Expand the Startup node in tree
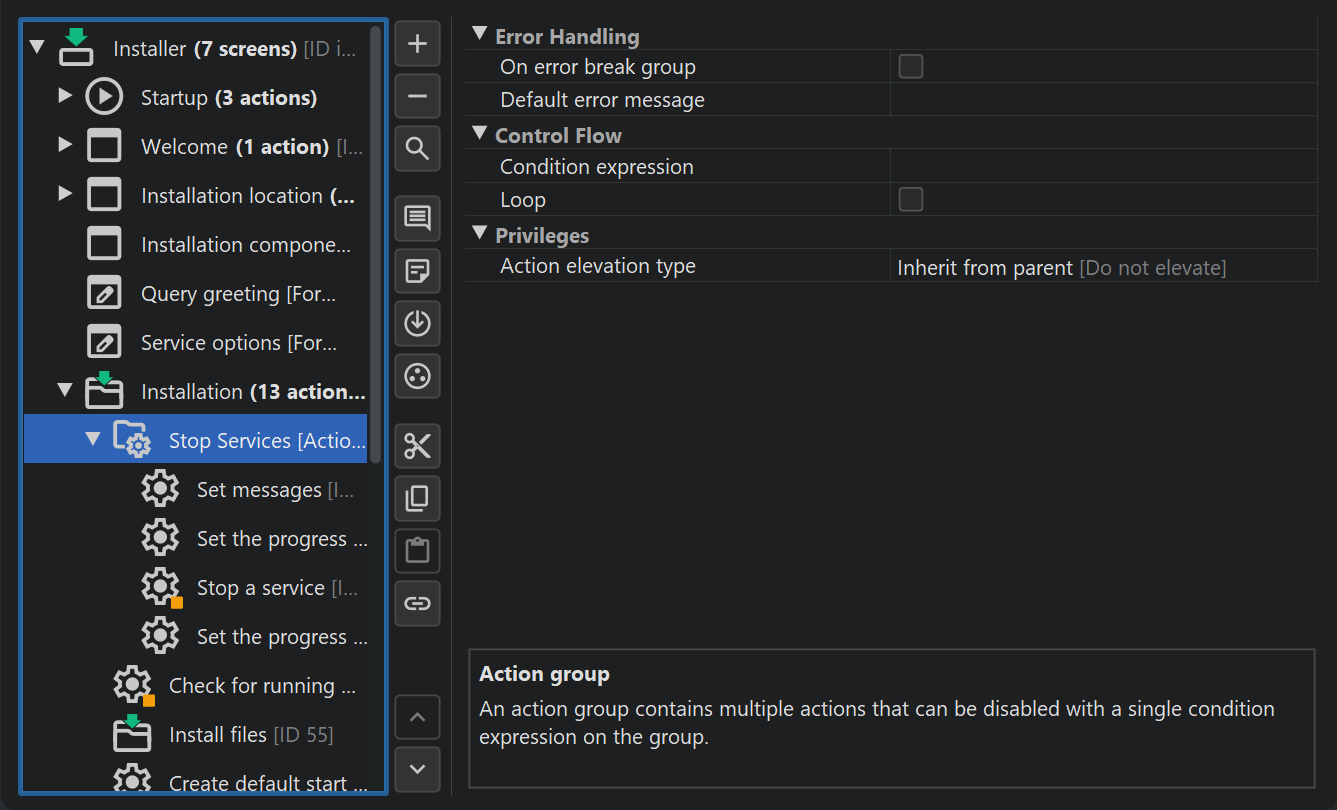1337x810 pixels. 65,97
